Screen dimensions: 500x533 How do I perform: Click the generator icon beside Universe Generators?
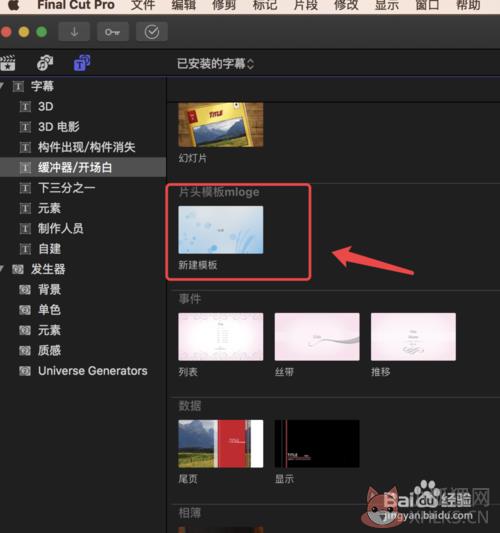coord(25,371)
